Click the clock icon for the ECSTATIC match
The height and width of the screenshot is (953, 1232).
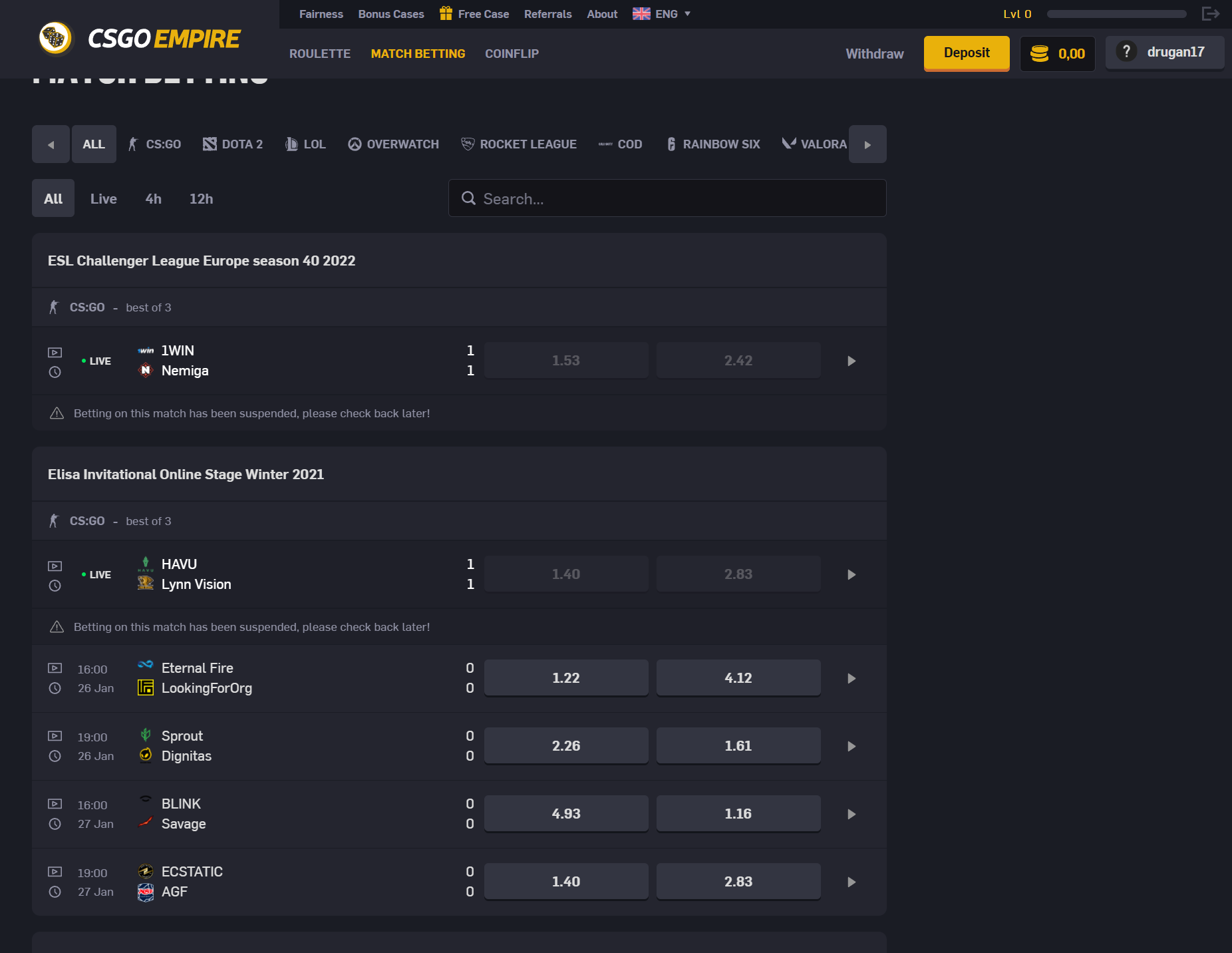[55, 892]
